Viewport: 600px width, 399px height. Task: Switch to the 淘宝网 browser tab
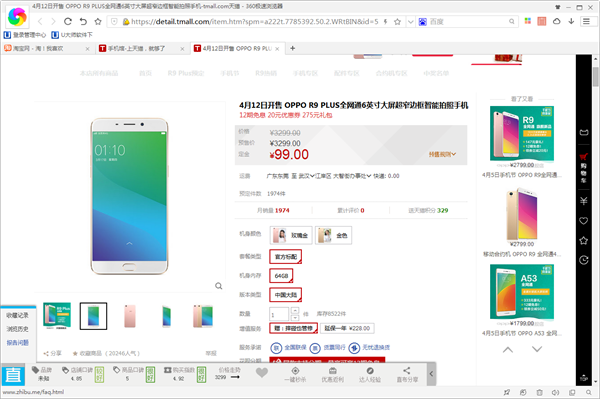(x=47, y=49)
